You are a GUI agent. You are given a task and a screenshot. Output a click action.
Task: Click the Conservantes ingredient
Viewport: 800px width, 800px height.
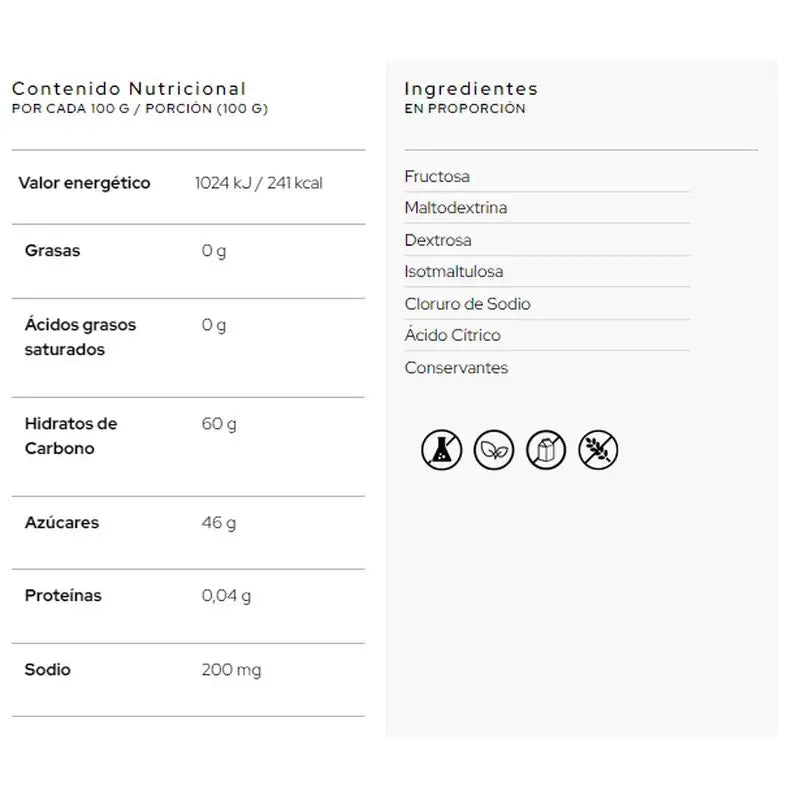click(456, 368)
